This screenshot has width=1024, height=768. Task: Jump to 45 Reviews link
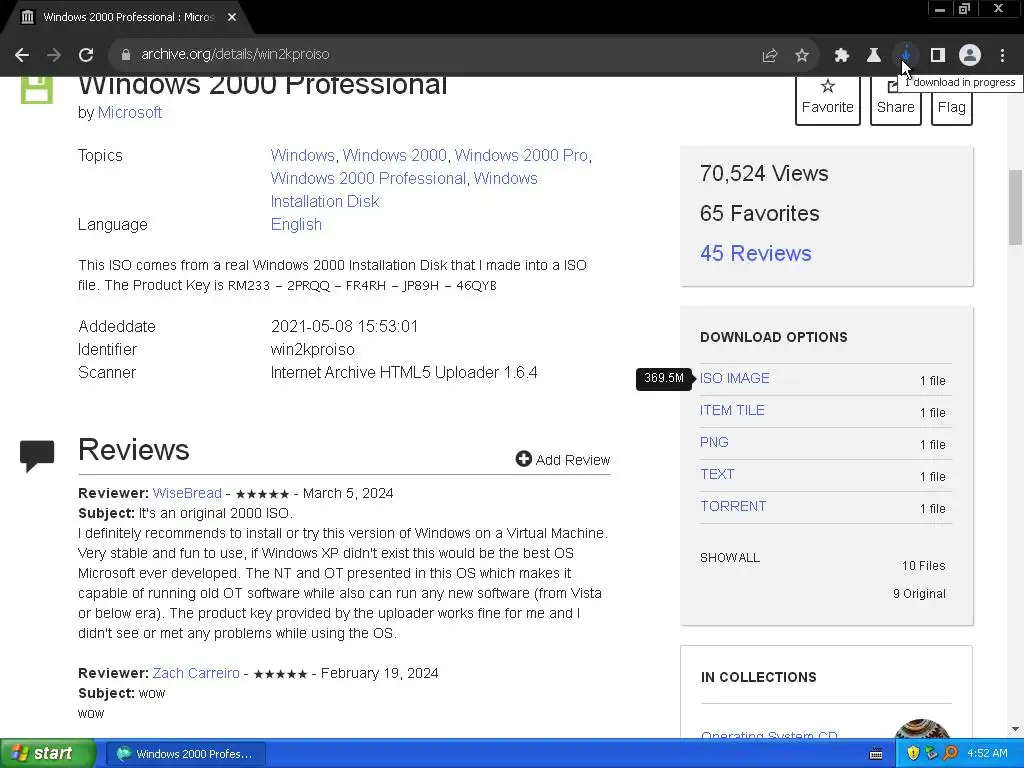(x=756, y=253)
